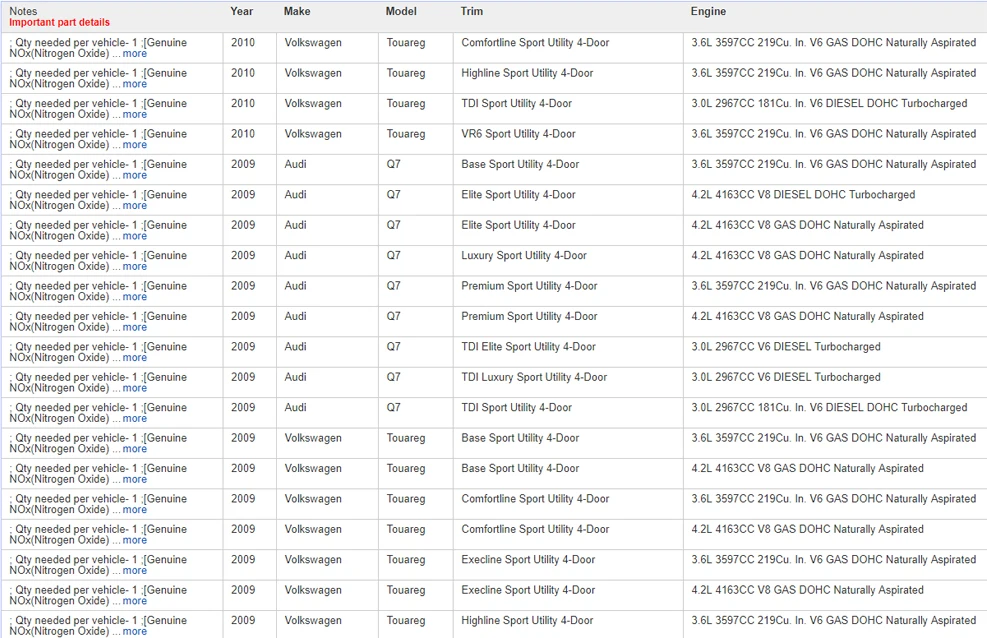
Task: Open 'more' link in Touareg Execline 4.2L row
Action: click(x=135, y=601)
